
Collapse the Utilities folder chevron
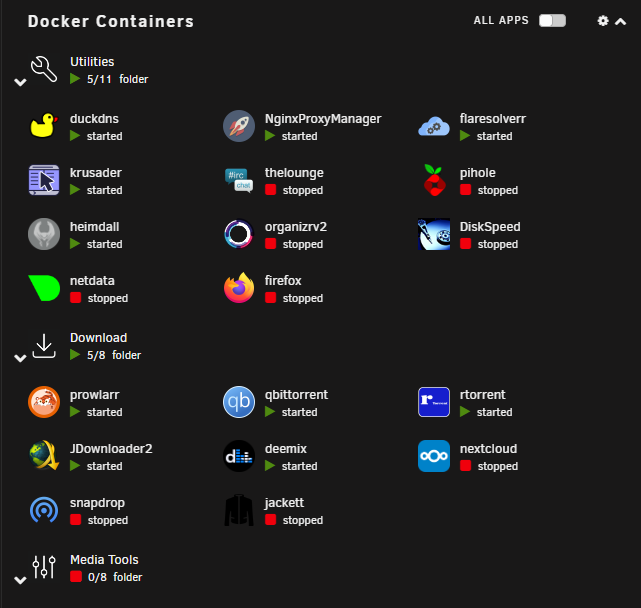[20, 82]
